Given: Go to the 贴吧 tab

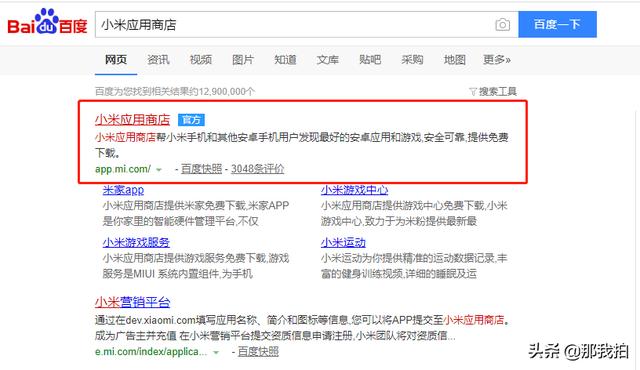Looking at the screenshot, I should pyautogui.click(x=370, y=60).
